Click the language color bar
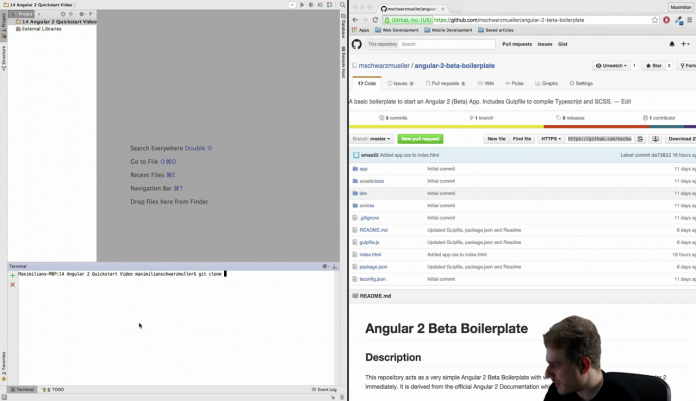 tap(522, 127)
